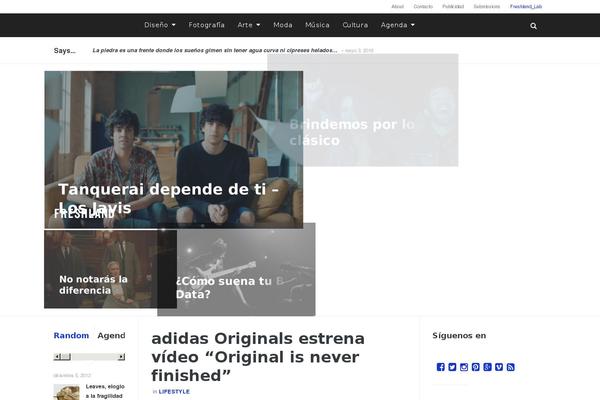Screen dimensions: 600x400
Task: Click the horizontal scrollbar thumb in sidebar
Action: pos(66,357)
